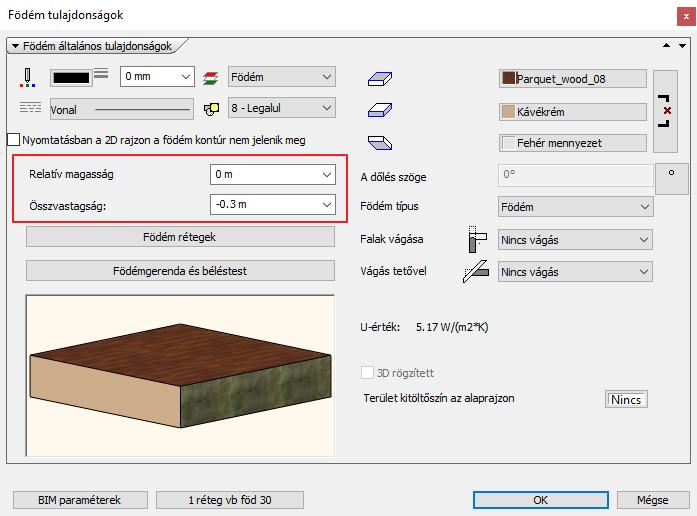Open the Parquet_wood_08 material selector
The image size is (697, 516).
tap(573, 79)
